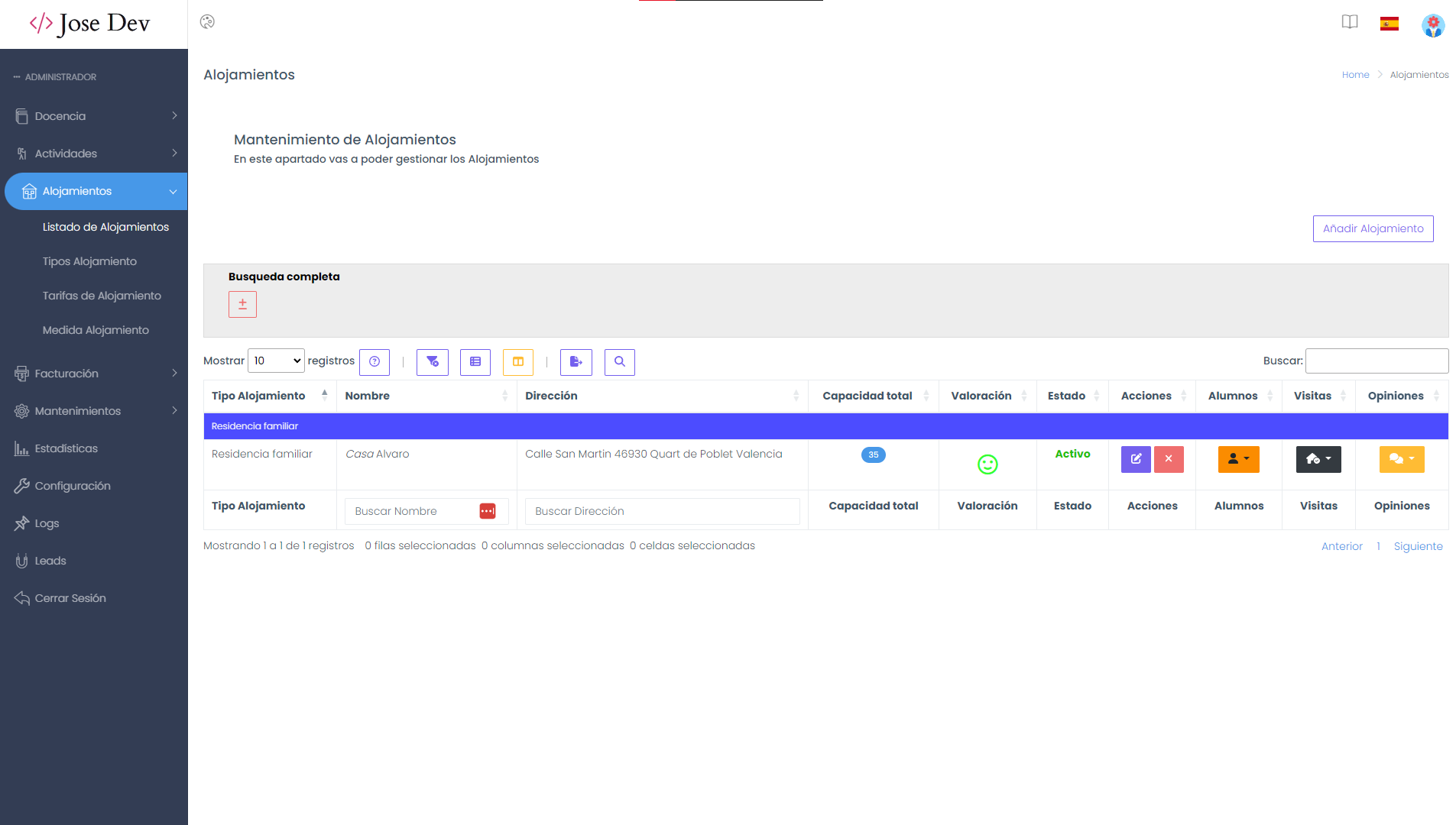This screenshot has width=1456, height=825.
Task: Open the black Visitas dropdown button
Action: [1318, 459]
